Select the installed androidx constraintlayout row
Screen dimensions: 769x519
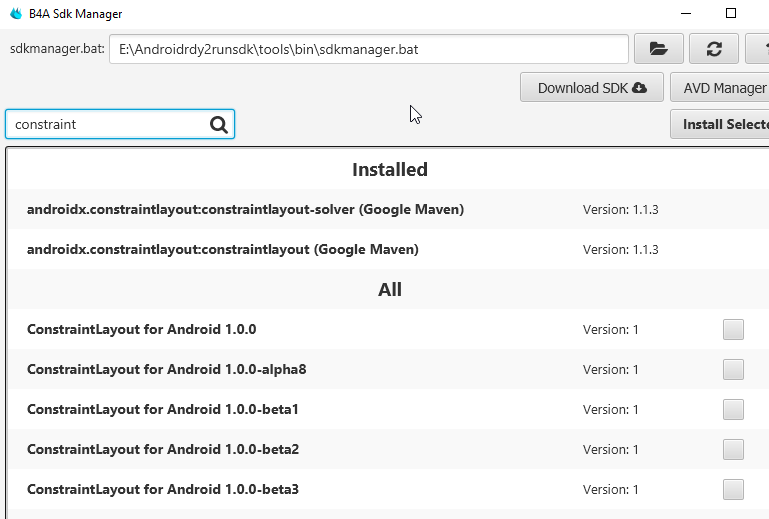[x=222, y=249]
